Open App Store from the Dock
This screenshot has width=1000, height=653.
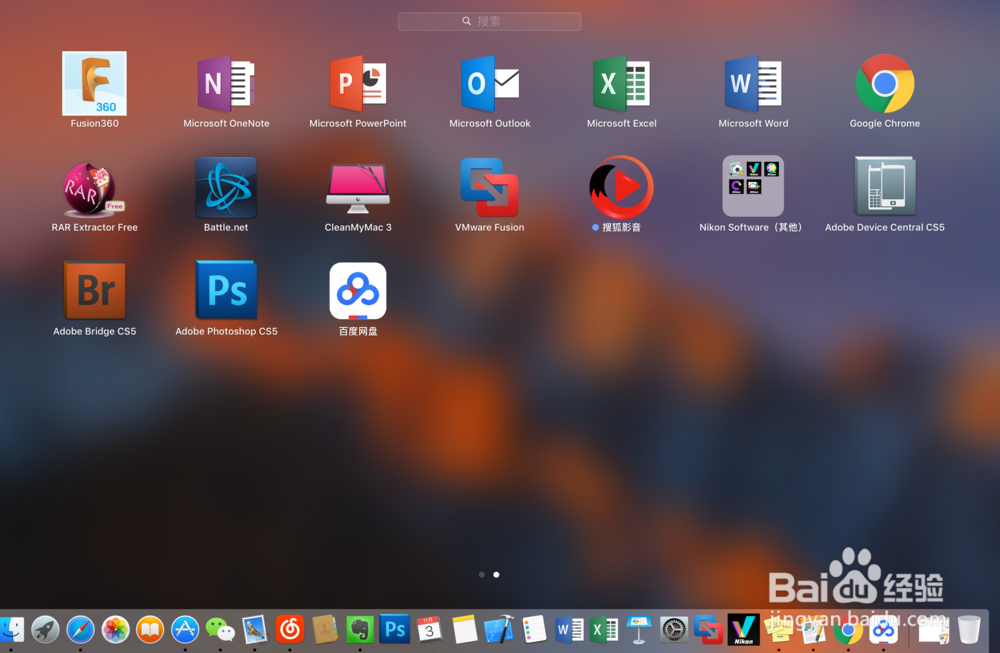click(185, 630)
